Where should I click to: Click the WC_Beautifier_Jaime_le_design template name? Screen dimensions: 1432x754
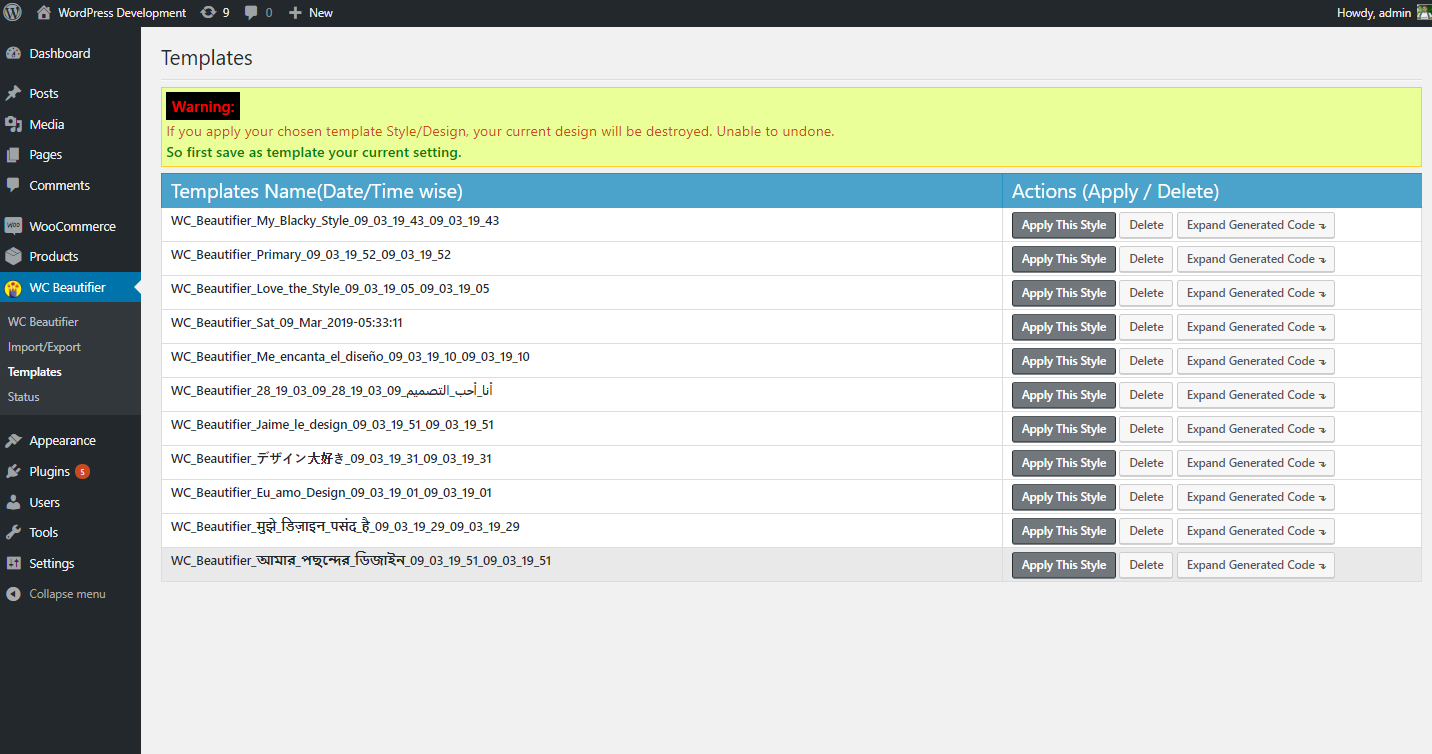coord(332,425)
